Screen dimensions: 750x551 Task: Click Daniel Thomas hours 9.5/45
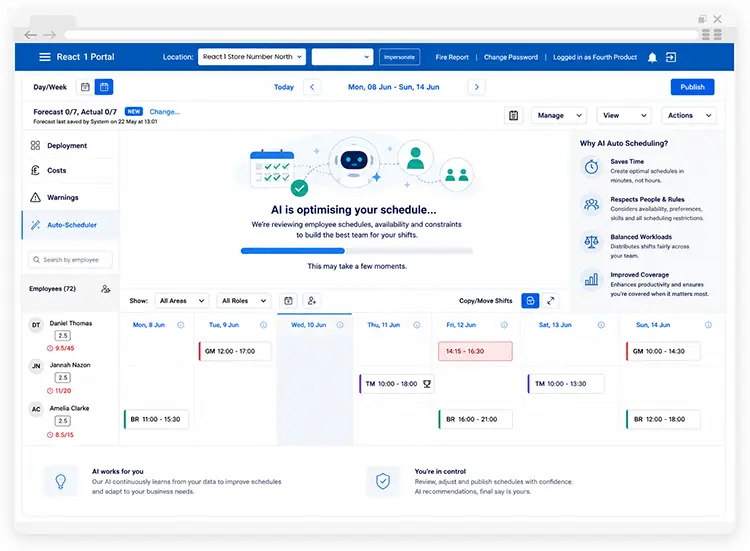point(61,348)
